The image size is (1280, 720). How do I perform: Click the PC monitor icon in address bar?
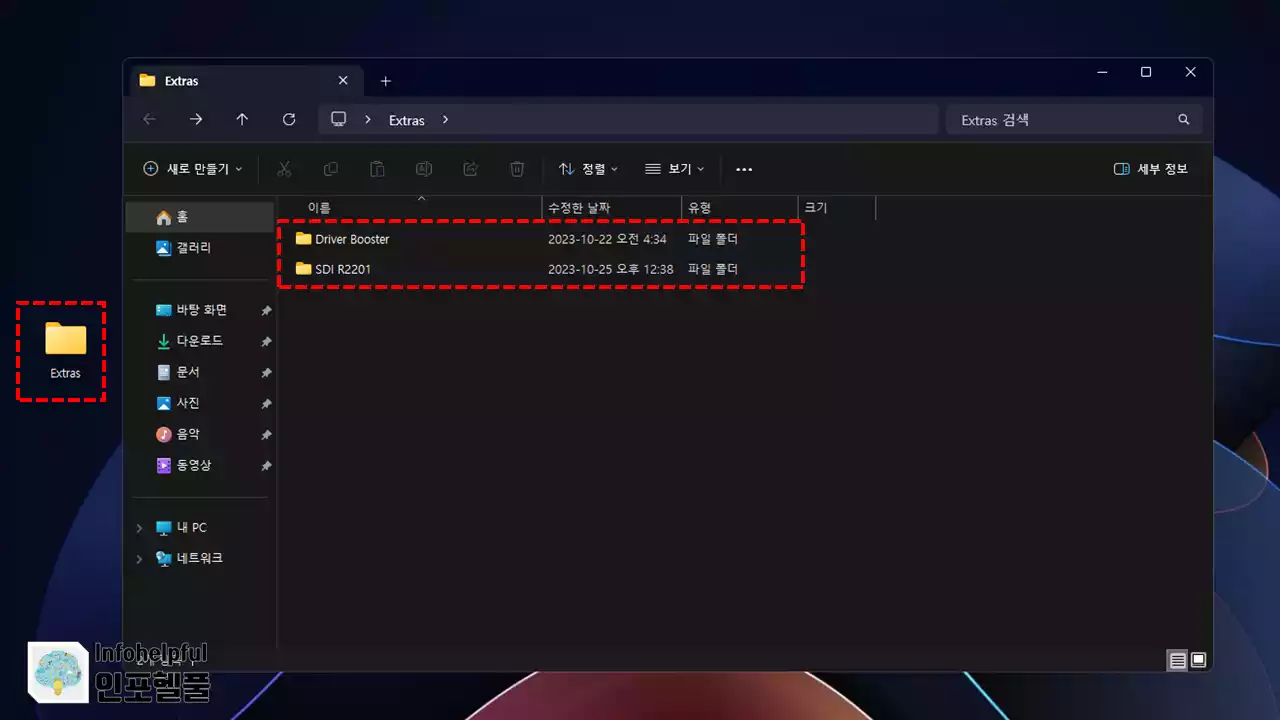coord(339,119)
